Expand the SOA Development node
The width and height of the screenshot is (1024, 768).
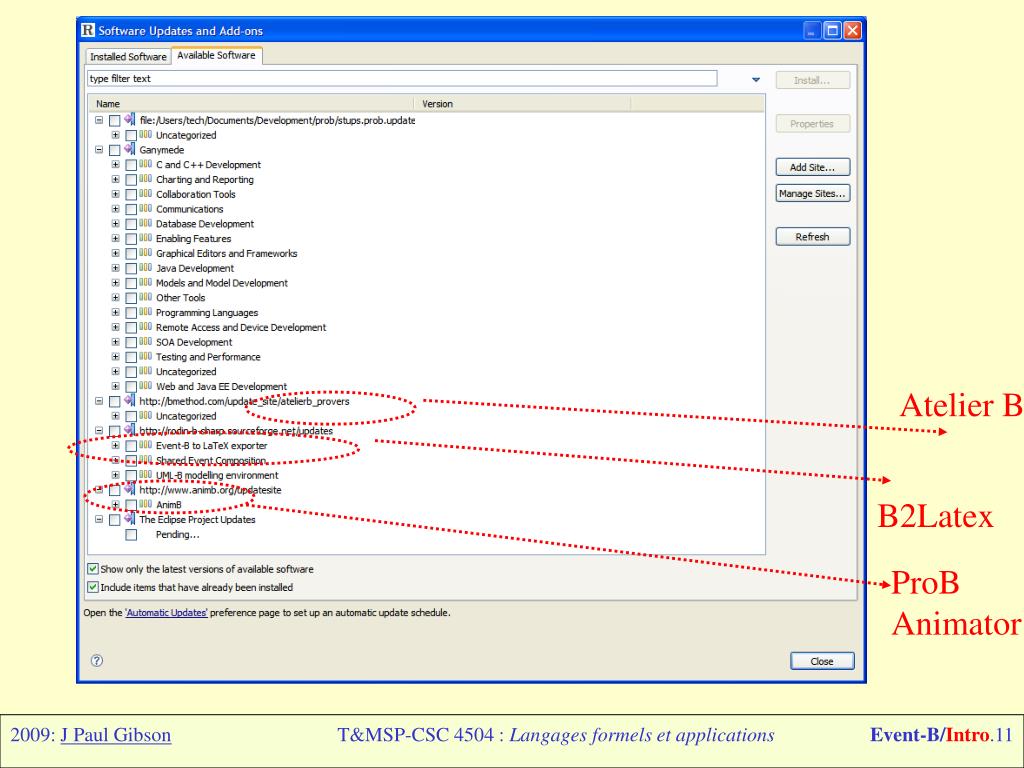click(x=116, y=342)
